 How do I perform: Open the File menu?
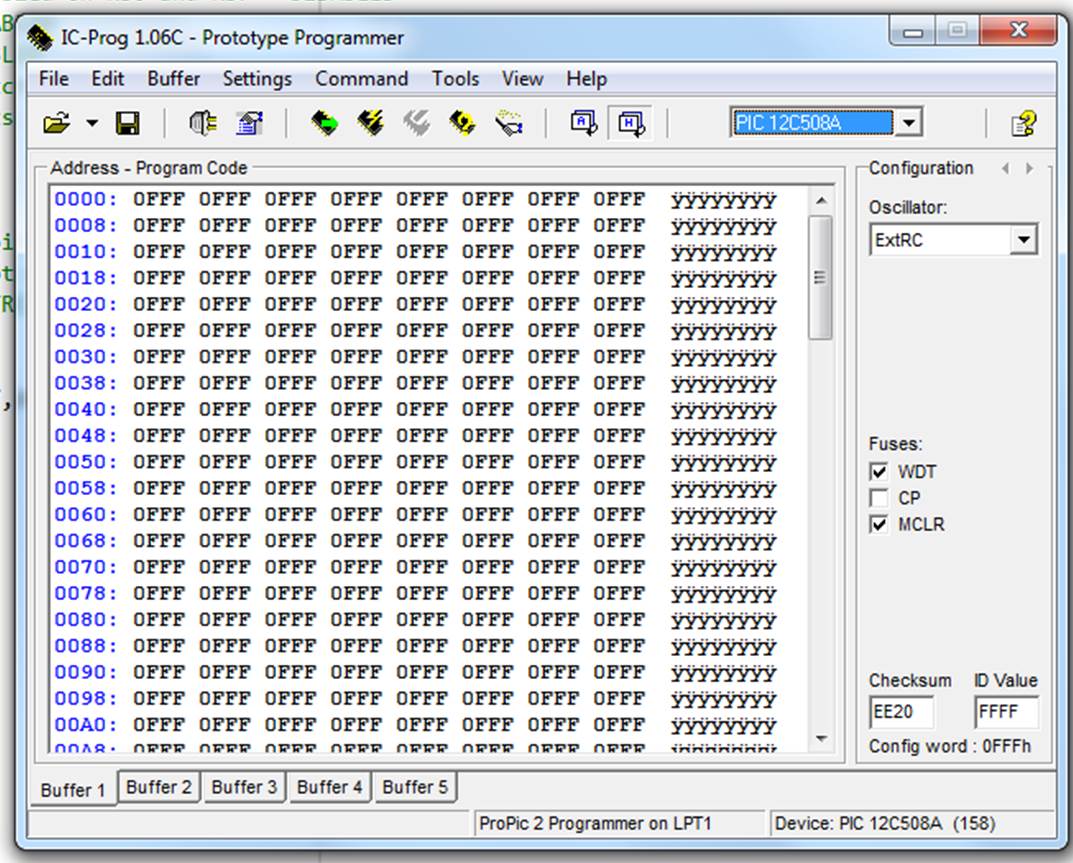tap(53, 79)
